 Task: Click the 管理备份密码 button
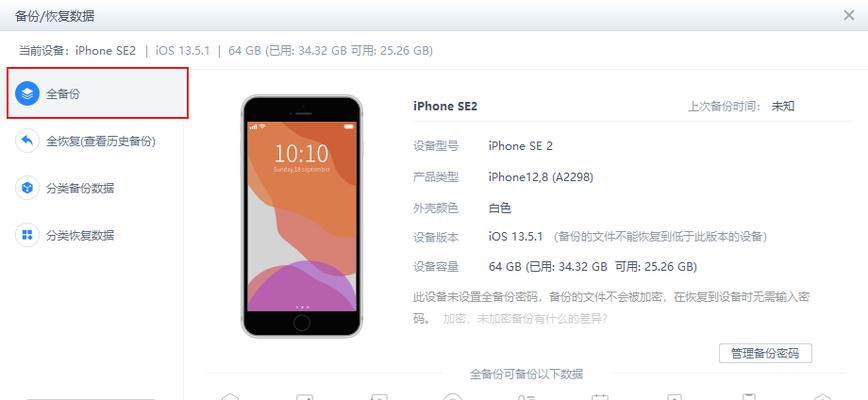coord(765,354)
